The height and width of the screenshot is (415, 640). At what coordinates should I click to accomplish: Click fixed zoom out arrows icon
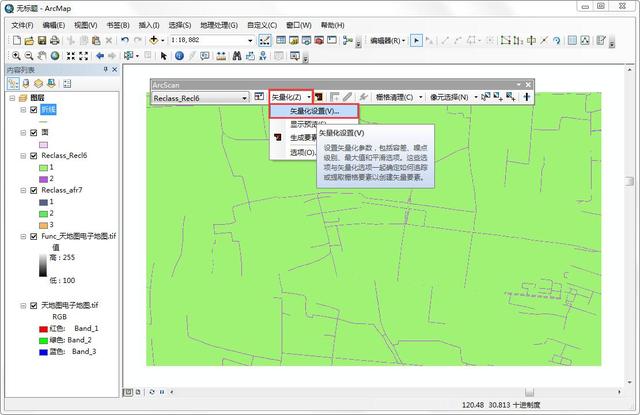coord(84,56)
